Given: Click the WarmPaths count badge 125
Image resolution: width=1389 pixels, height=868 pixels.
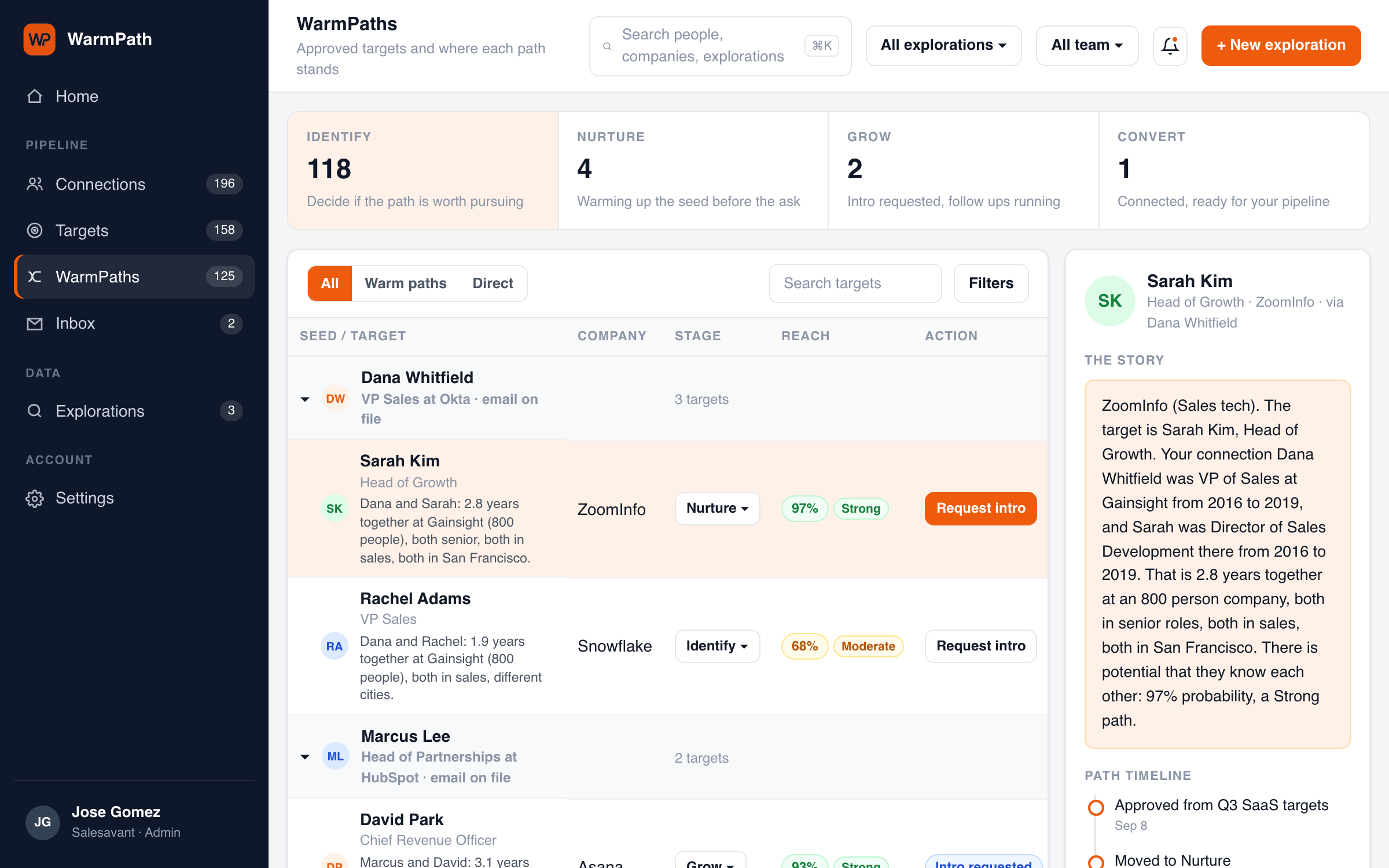Looking at the screenshot, I should pos(225,277).
